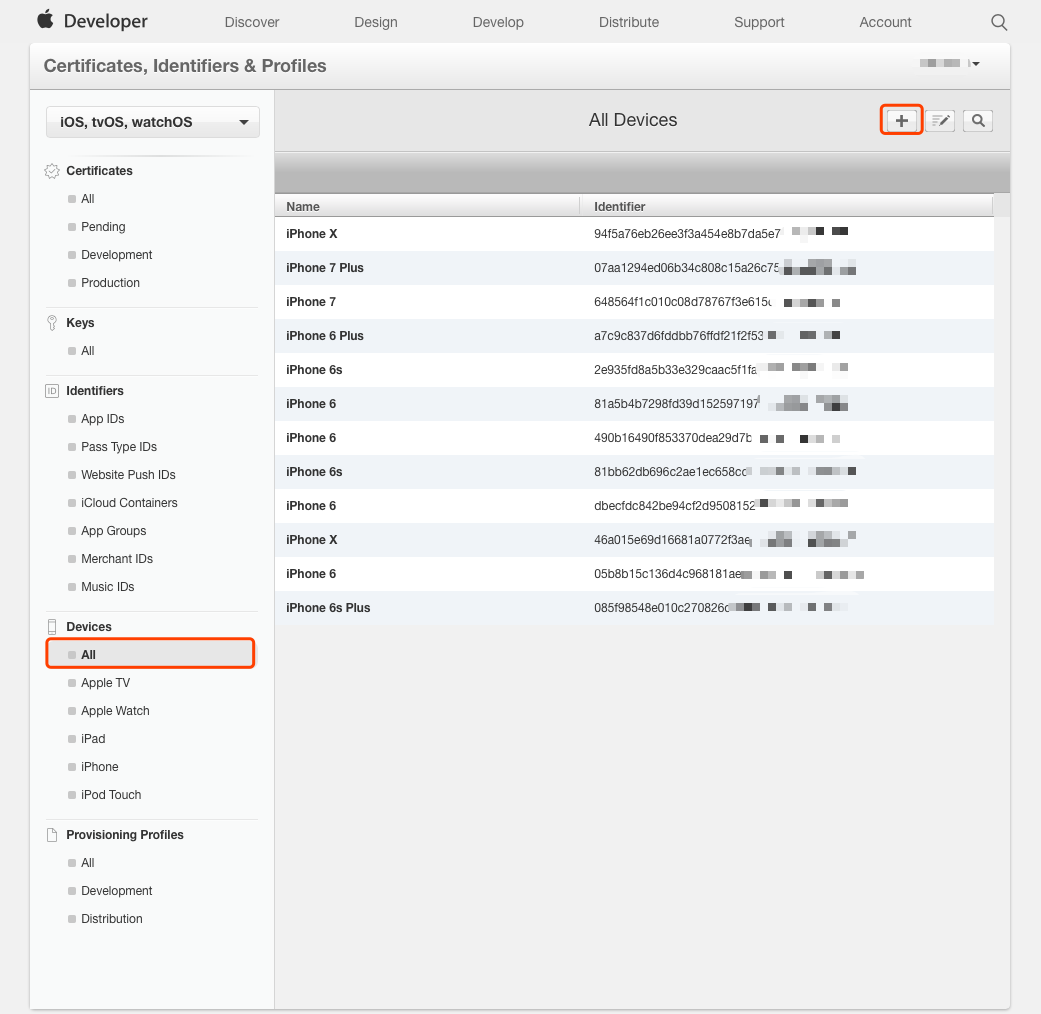Search devices with magnifier button
Viewport: 1041px width, 1014px height.
[x=978, y=120]
